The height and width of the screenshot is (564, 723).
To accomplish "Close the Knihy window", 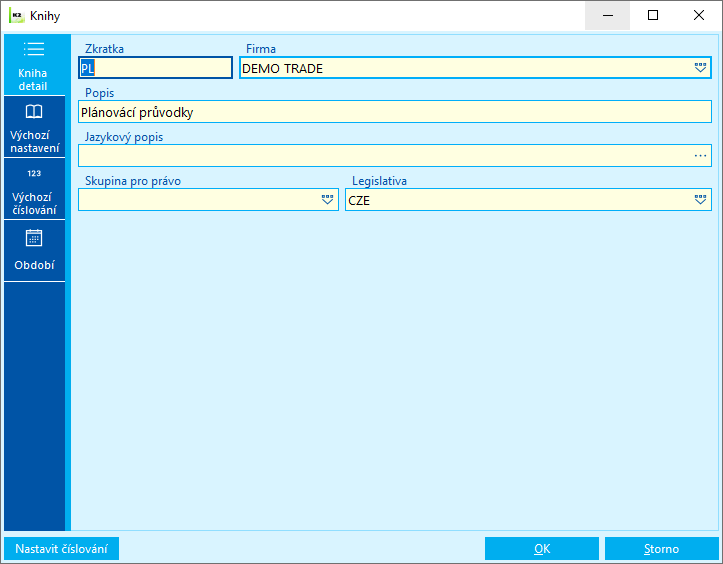I will point(699,16).
